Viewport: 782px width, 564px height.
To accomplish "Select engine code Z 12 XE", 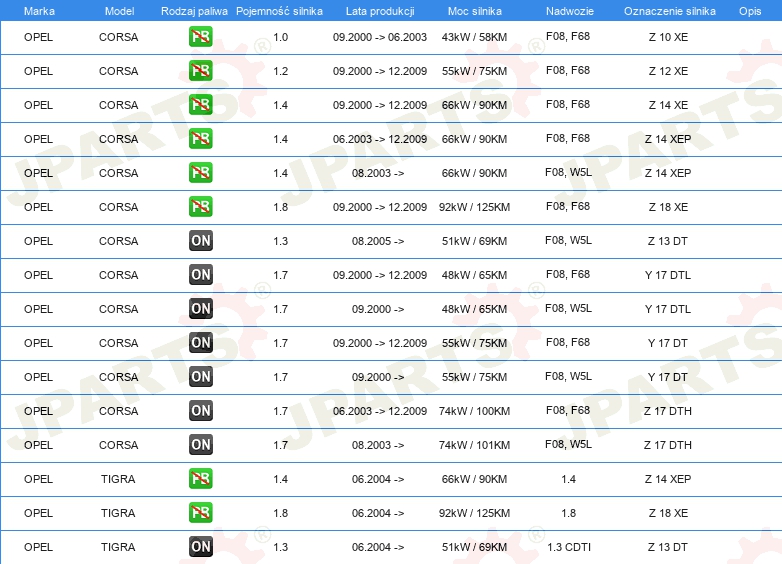I will 668,71.
